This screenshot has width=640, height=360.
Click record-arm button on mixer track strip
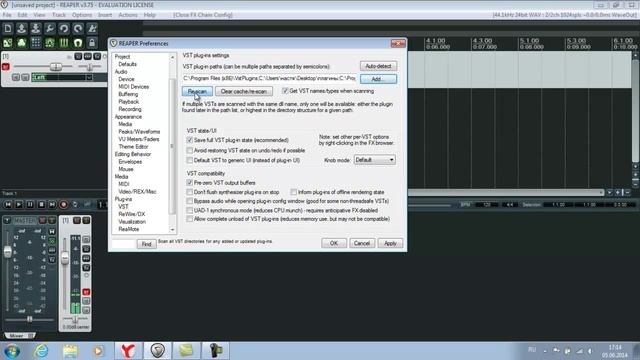click(x=86, y=292)
